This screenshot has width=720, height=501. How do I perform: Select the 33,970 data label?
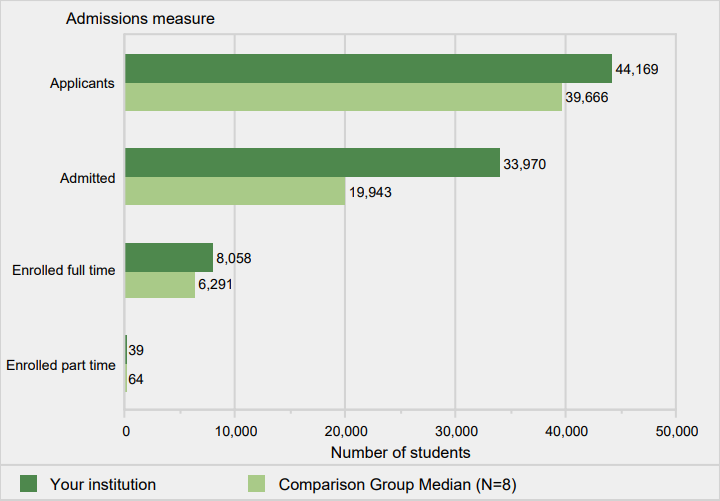[x=525, y=164]
